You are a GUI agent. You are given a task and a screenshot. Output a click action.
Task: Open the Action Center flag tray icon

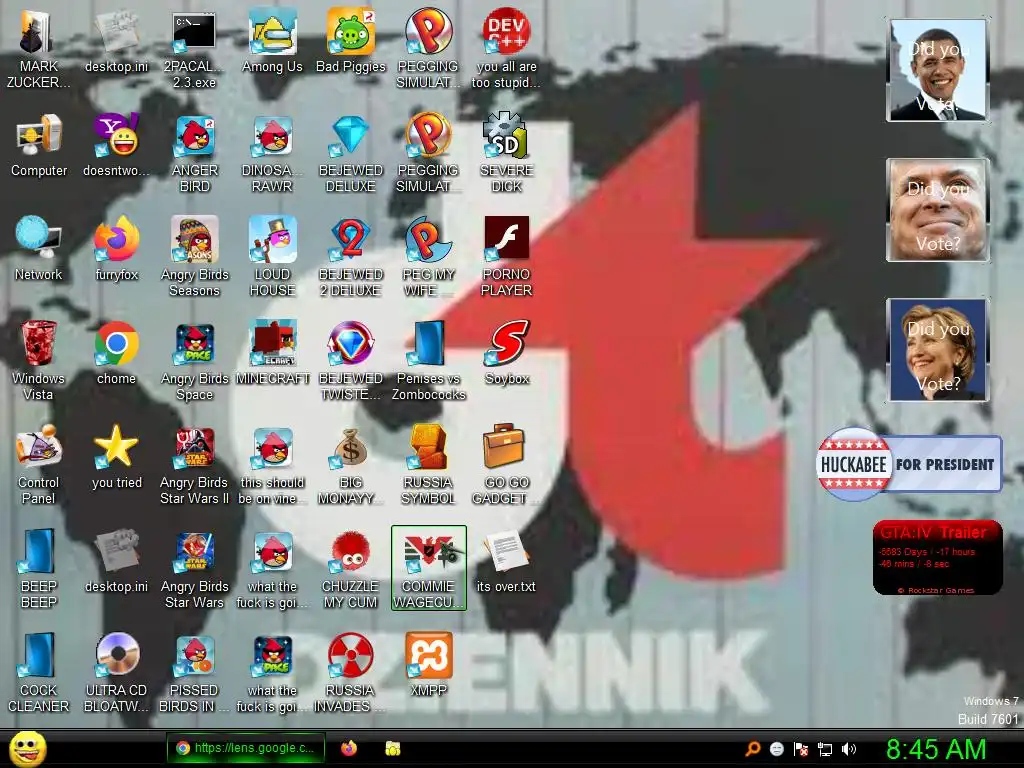tap(801, 748)
